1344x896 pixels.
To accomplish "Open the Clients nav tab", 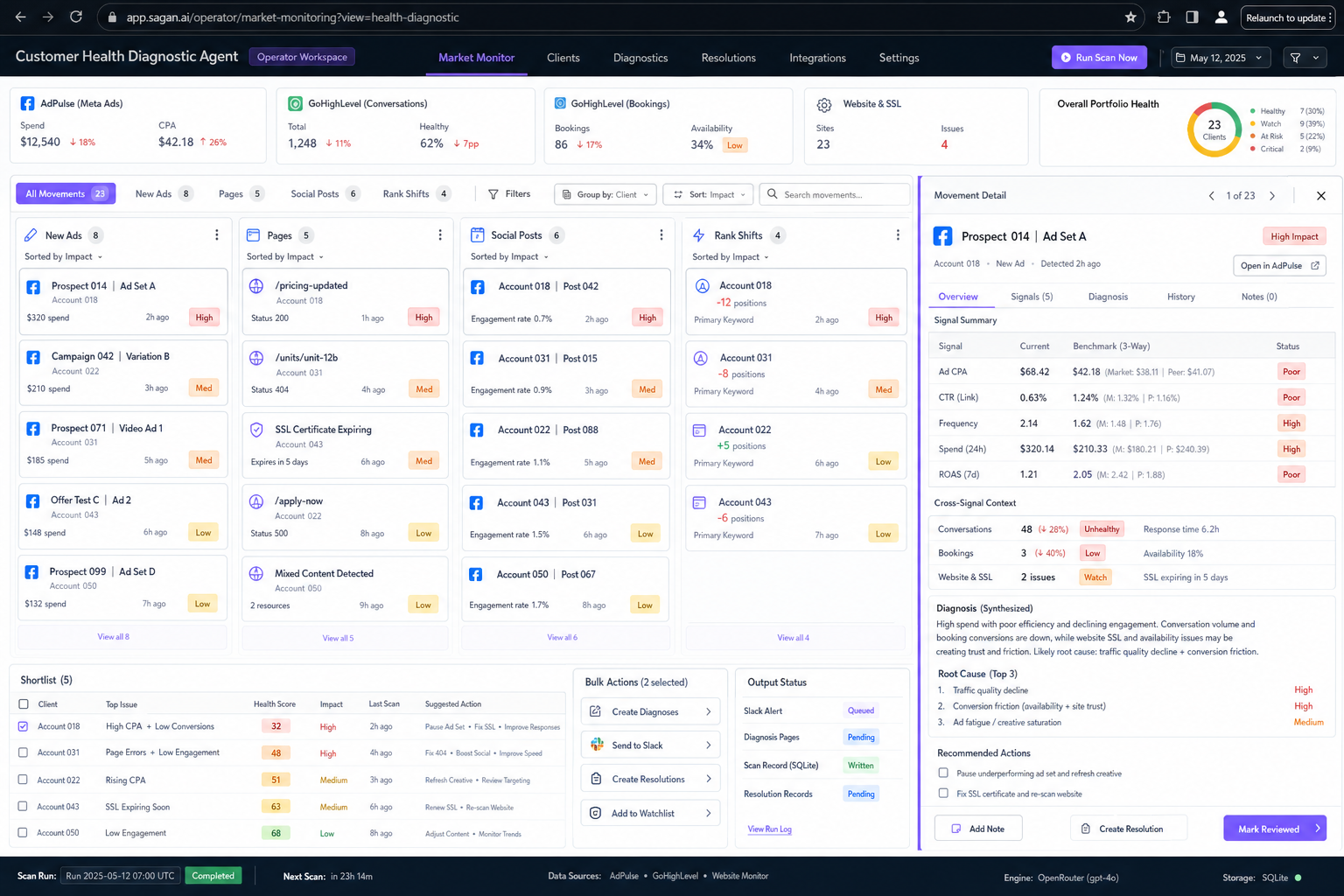I will (563, 58).
